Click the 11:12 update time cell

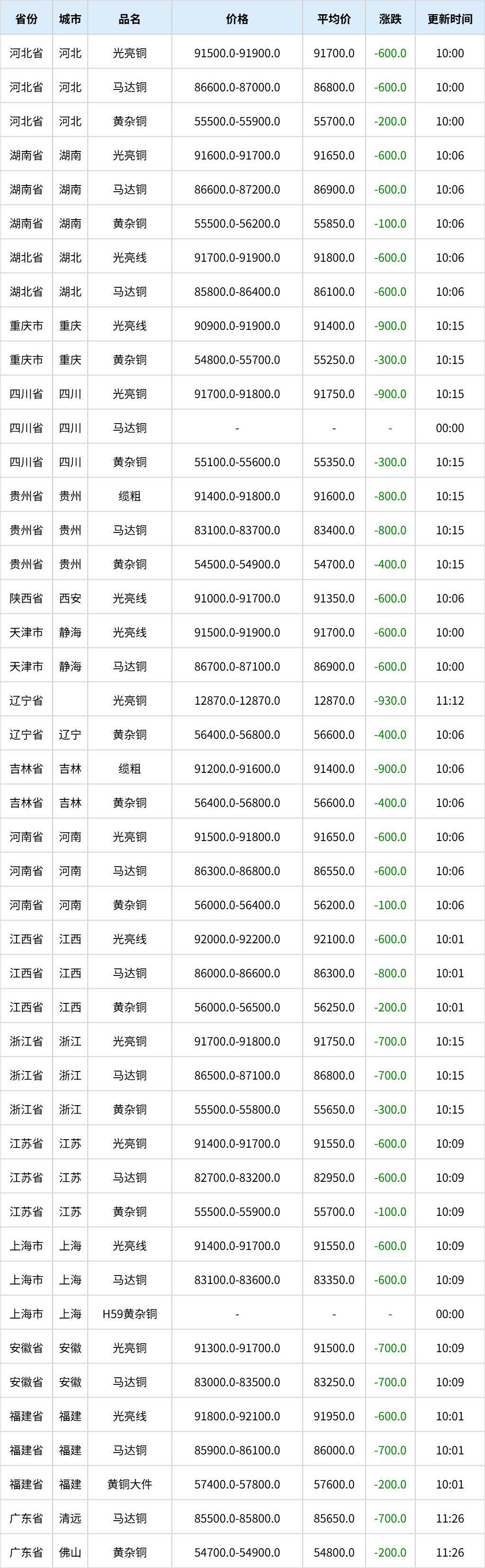point(449,700)
